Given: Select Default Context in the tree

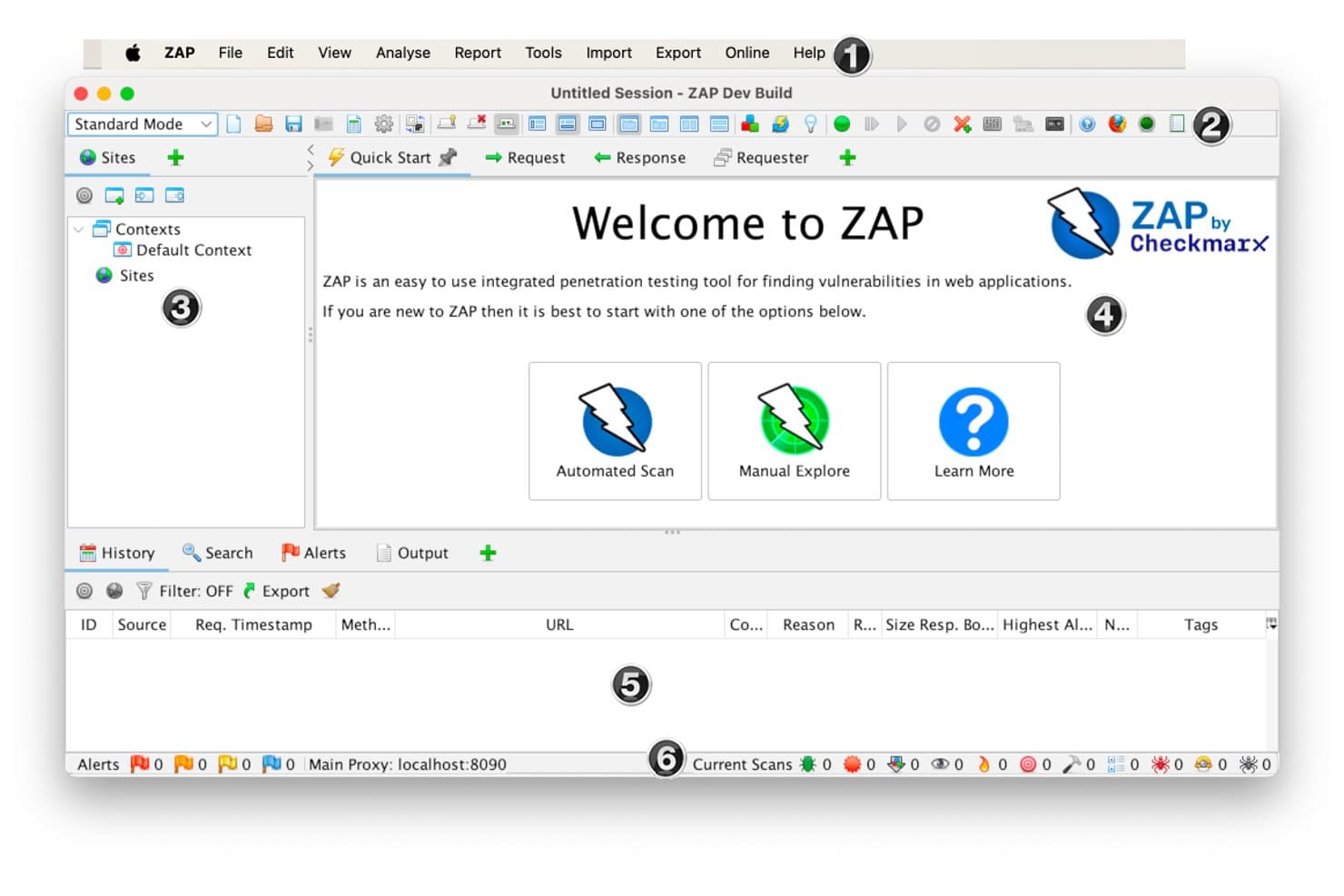Looking at the screenshot, I should pos(183,251).
